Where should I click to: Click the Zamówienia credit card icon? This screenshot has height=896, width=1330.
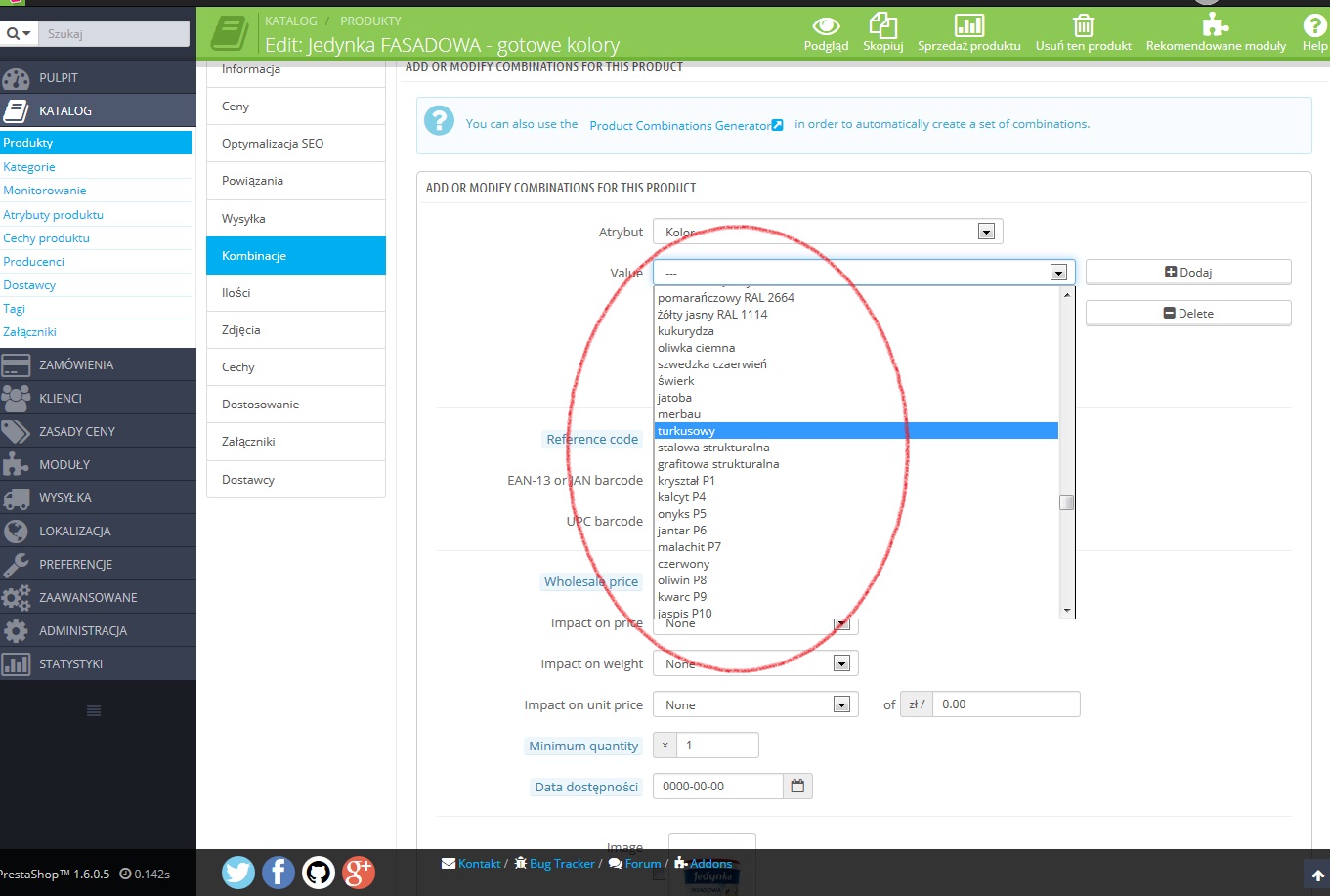point(17,365)
